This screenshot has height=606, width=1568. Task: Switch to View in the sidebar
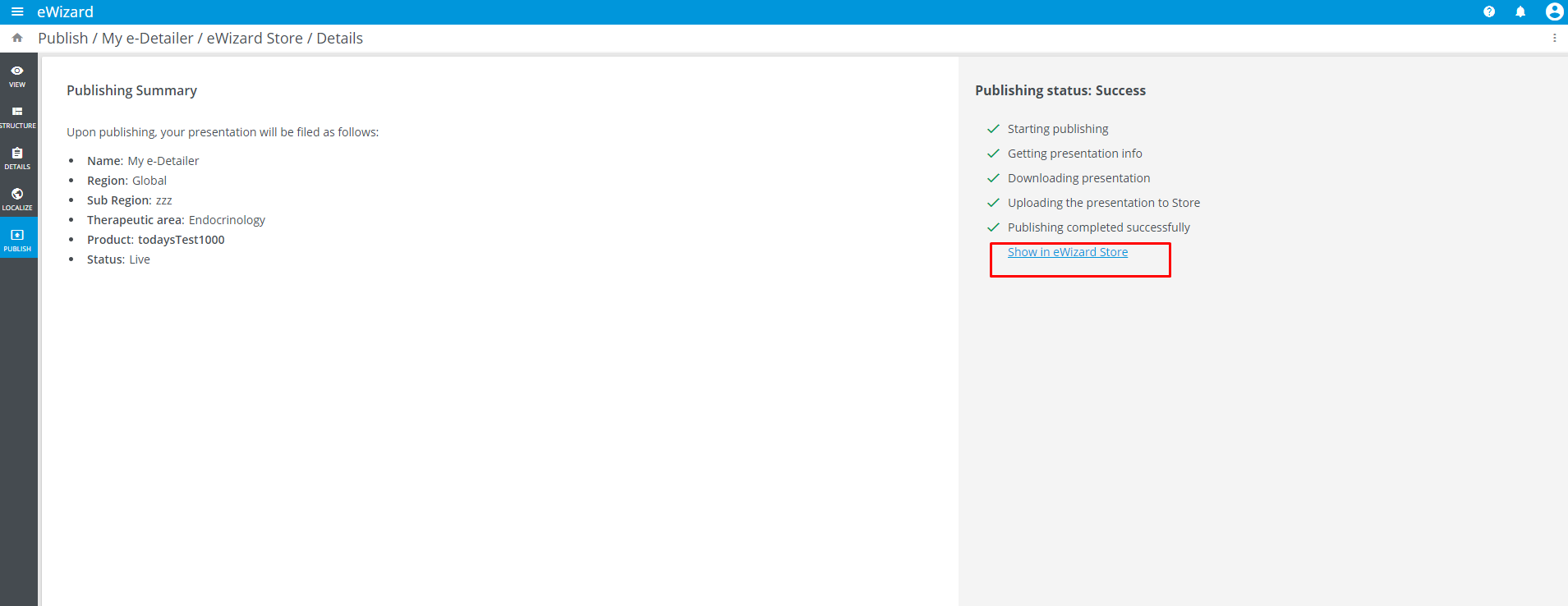17,76
